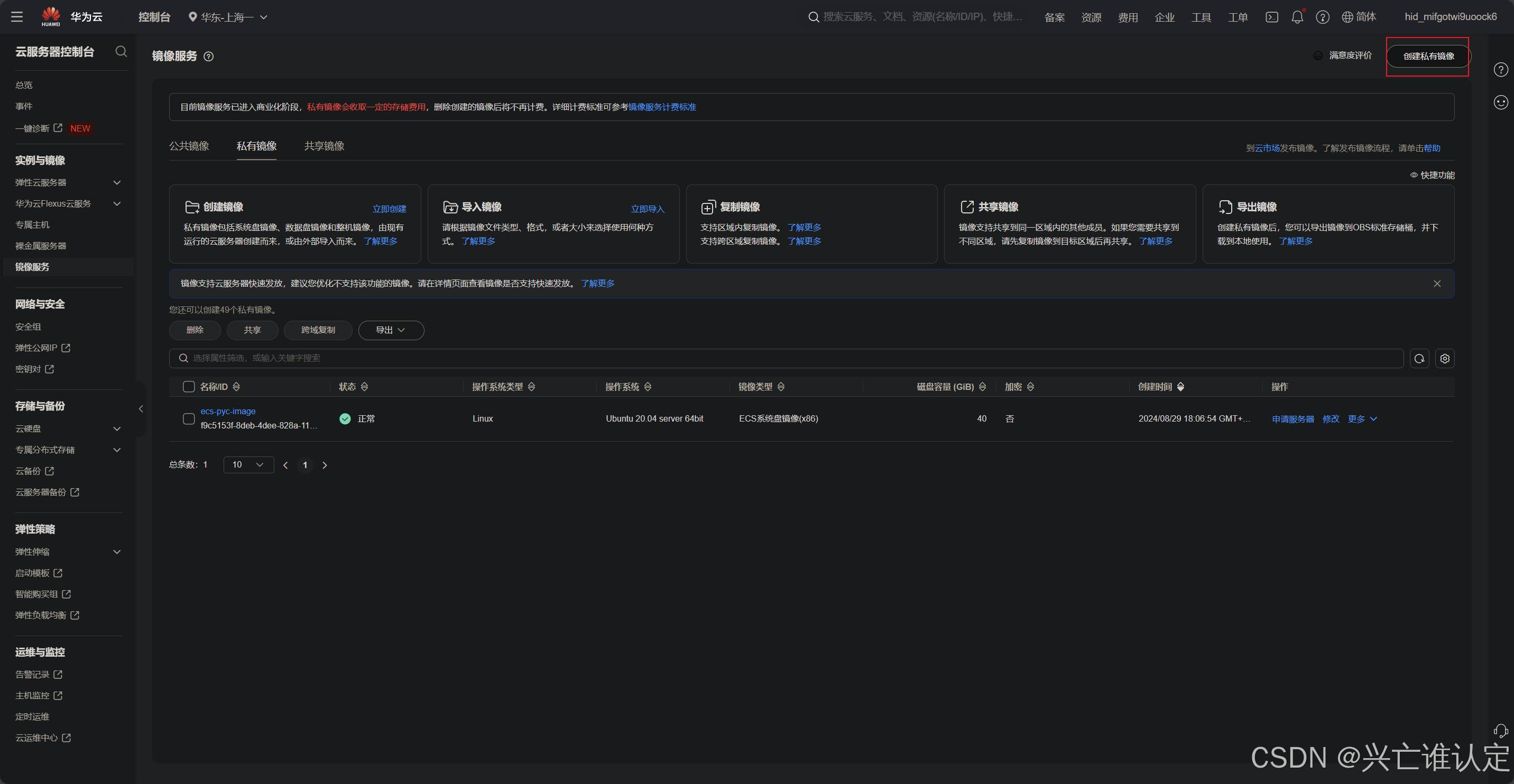The image size is (1514, 784).
Task: Sort by 镜像类型 column
Action: [x=781, y=386]
